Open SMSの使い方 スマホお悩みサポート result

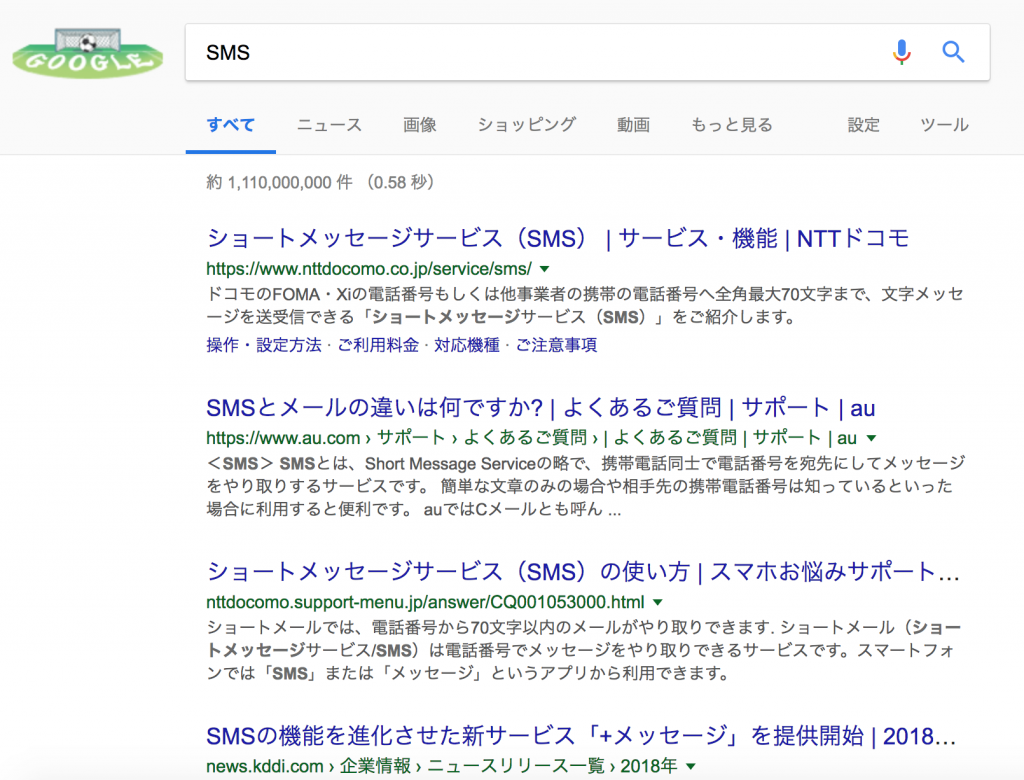pos(583,572)
